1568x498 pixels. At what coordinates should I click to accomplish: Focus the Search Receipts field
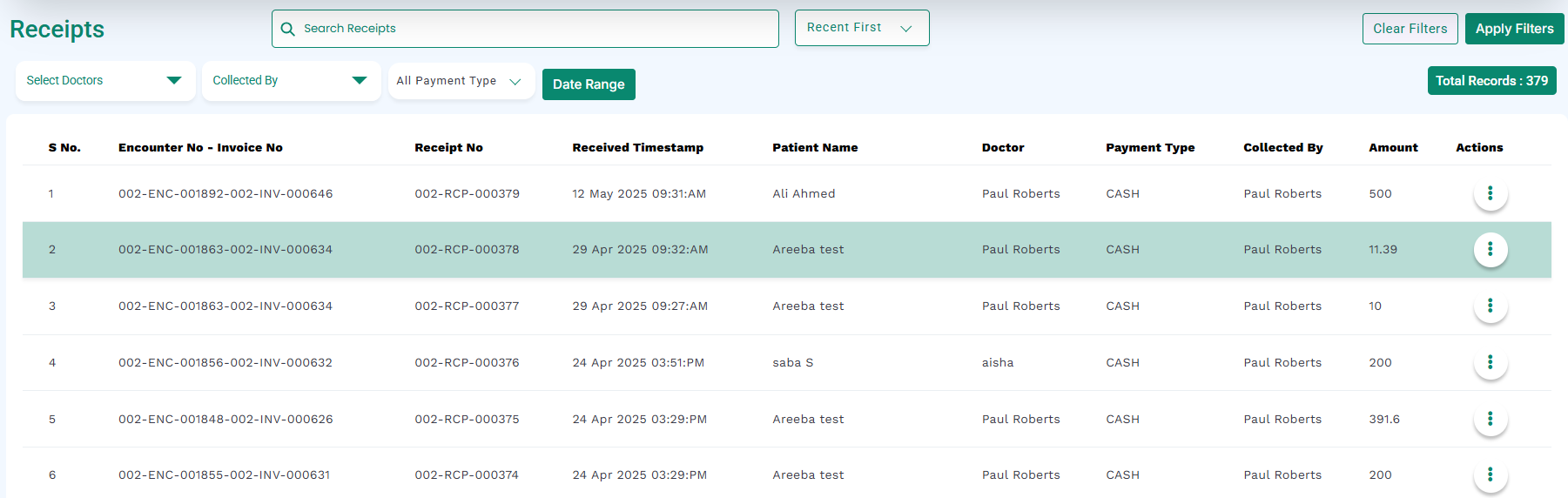pos(525,29)
